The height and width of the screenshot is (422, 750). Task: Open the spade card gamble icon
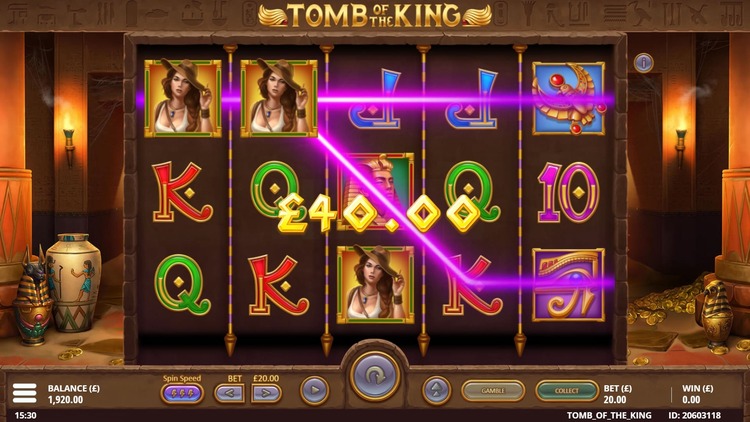(x=436, y=391)
